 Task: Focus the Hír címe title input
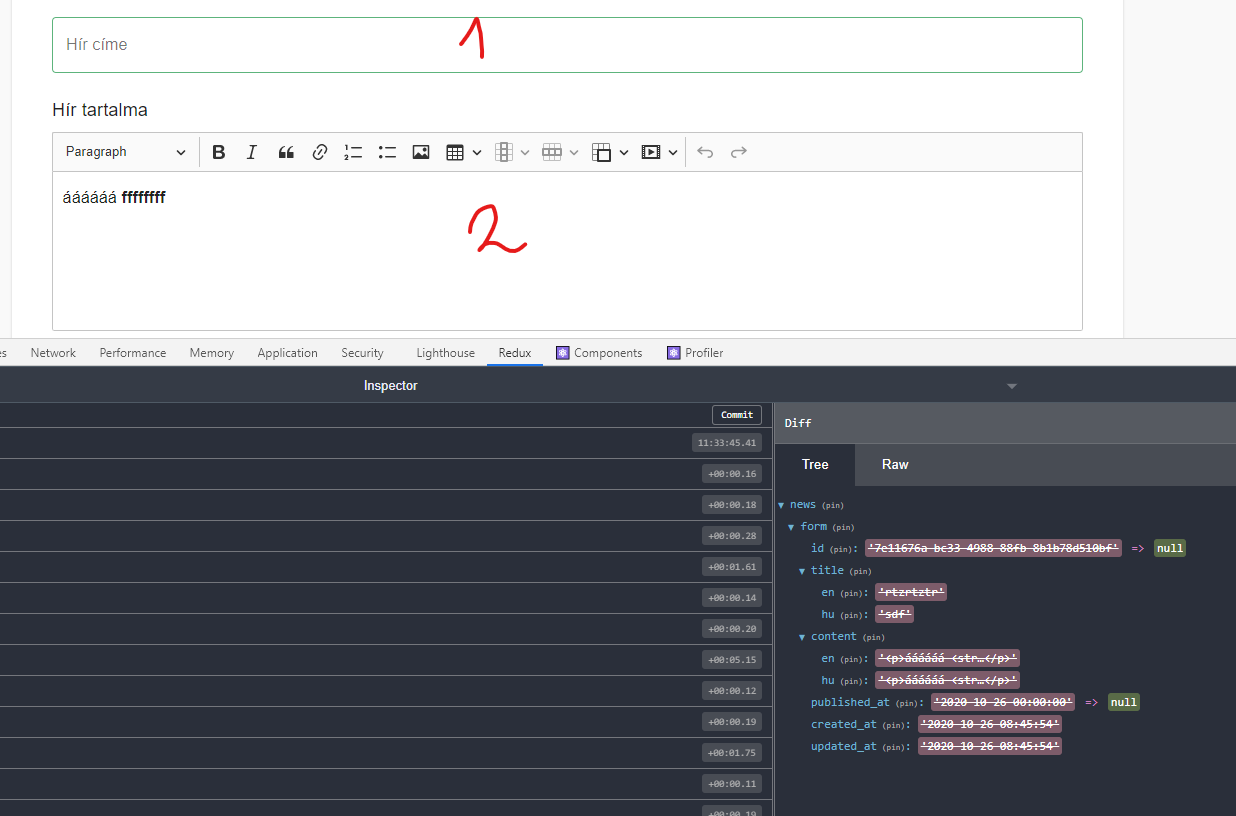click(x=567, y=45)
